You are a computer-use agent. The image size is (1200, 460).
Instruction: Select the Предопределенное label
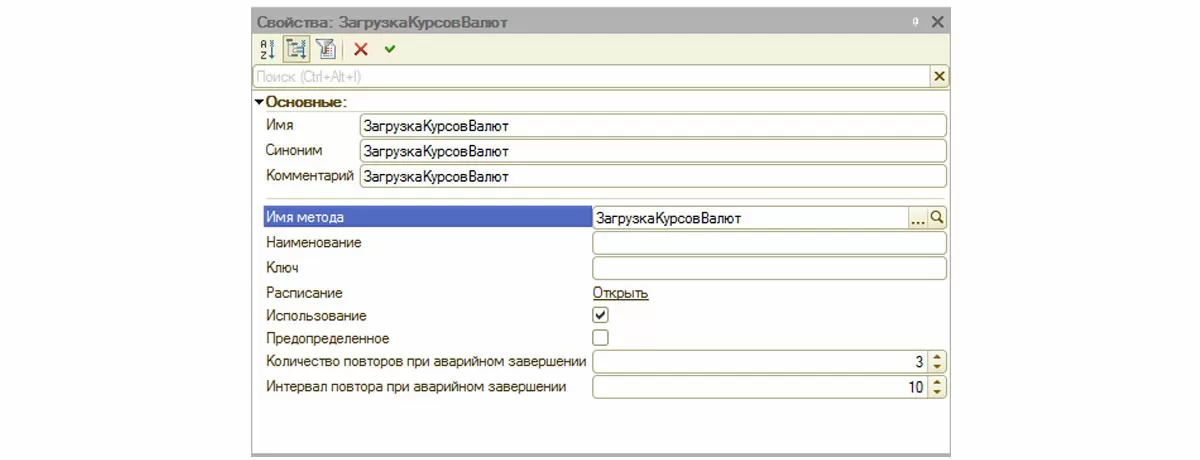[x=327, y=338]
